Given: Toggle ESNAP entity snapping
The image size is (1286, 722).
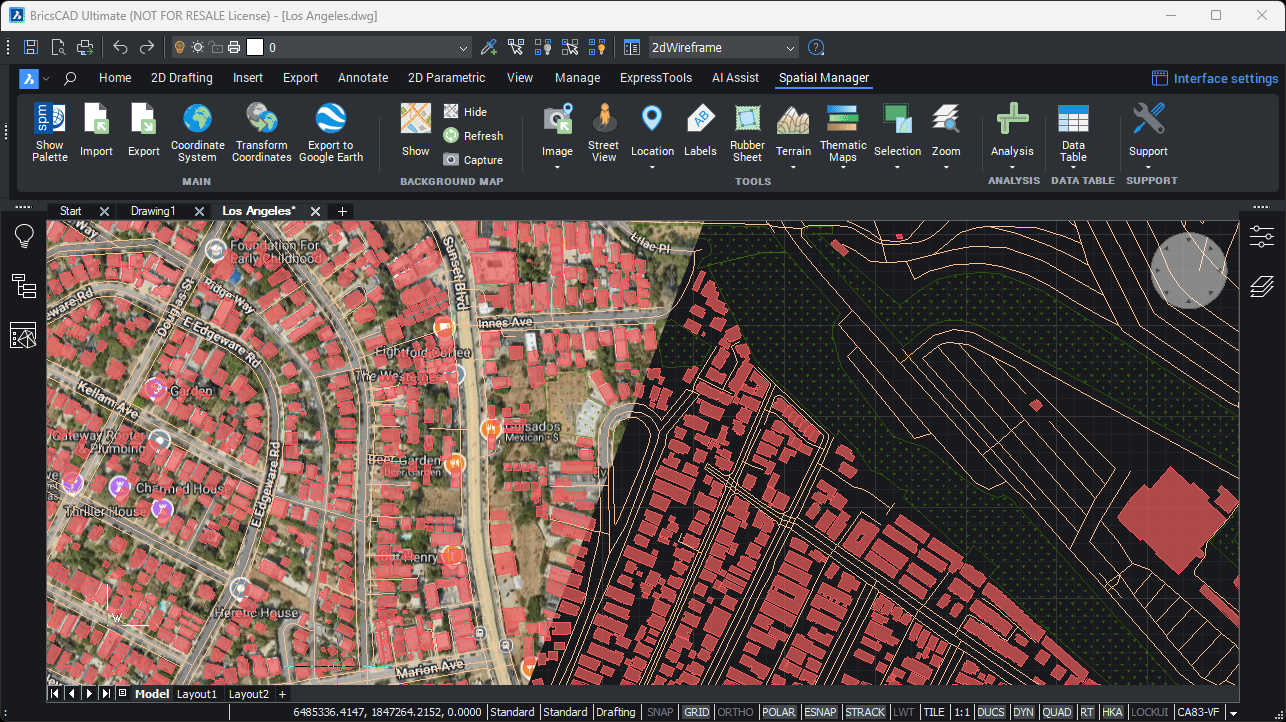Looking at the screenshot, I should (820, 712).
